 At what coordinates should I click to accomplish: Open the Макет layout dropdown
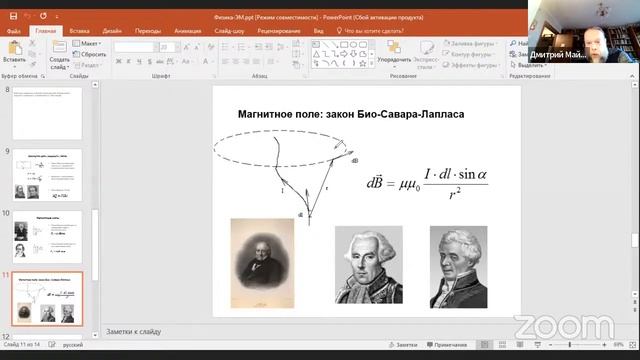[x=87, y=43]
